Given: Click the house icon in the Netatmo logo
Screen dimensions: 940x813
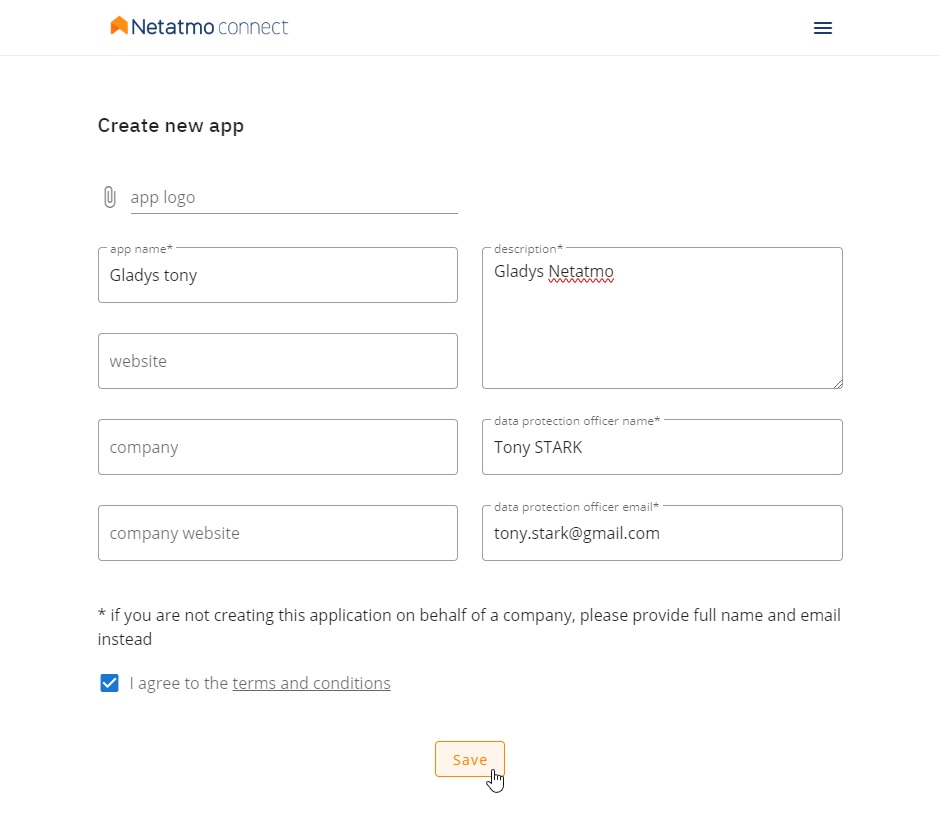Looking at the screenshot, I should click(x=119, y=26).
